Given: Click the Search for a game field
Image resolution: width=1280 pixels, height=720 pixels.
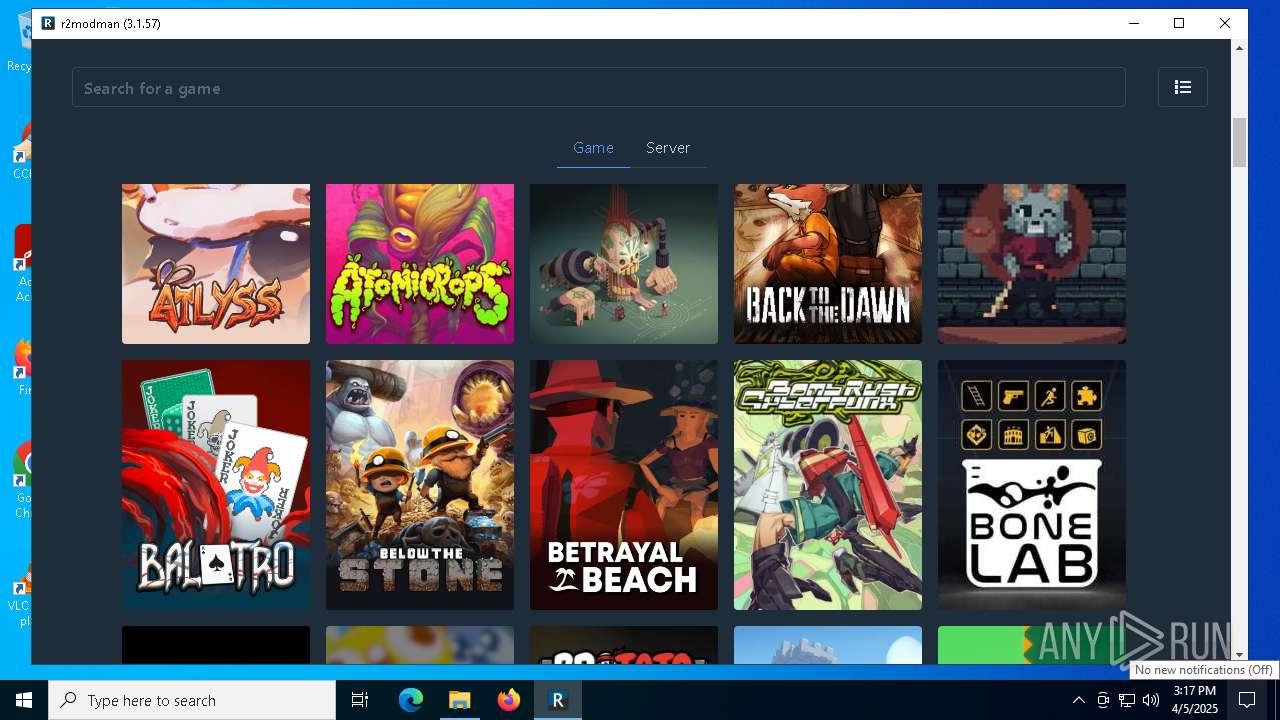Looking at the screenshot, I should pos(598,87).
